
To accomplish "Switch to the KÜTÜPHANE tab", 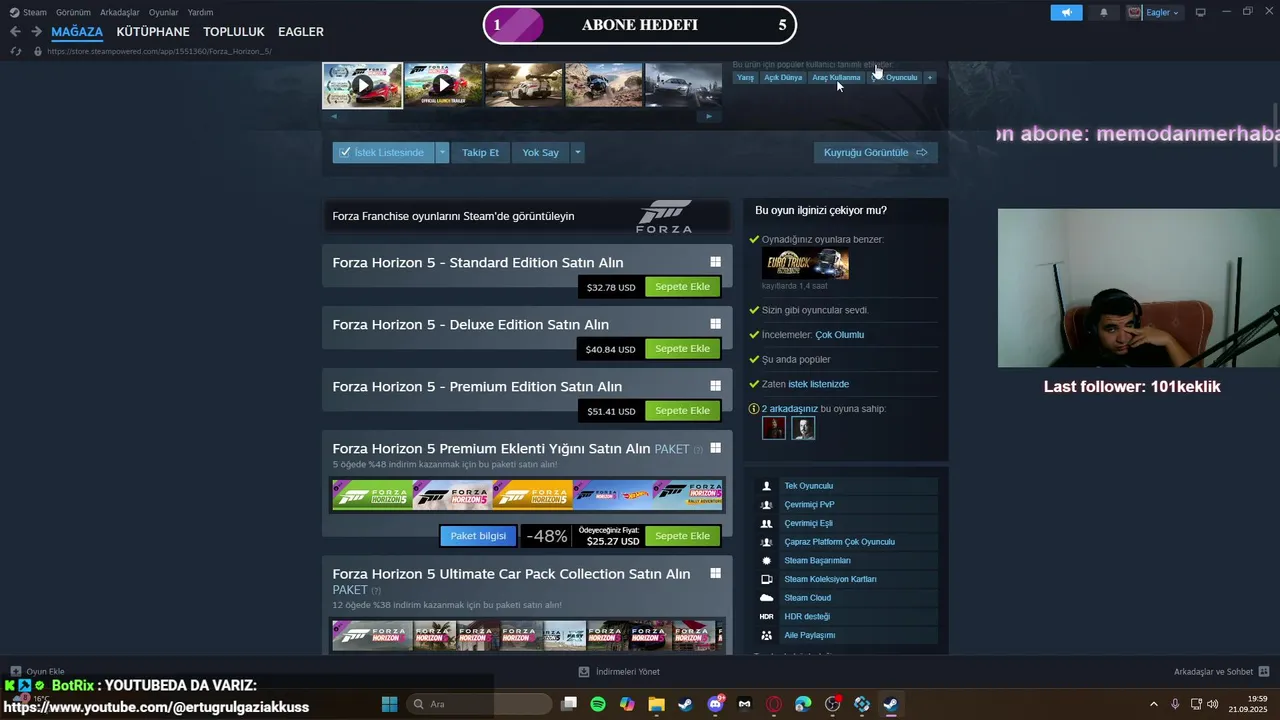I will click(x=153, y=32).
